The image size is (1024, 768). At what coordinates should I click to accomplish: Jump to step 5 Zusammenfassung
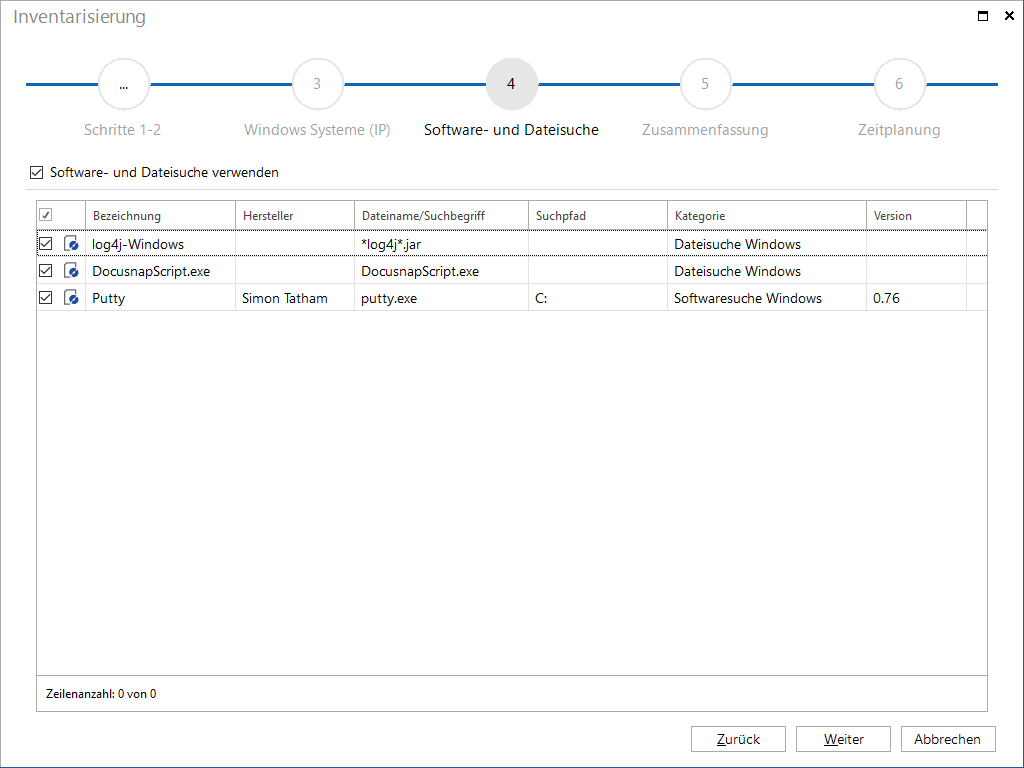coord(705,84)
